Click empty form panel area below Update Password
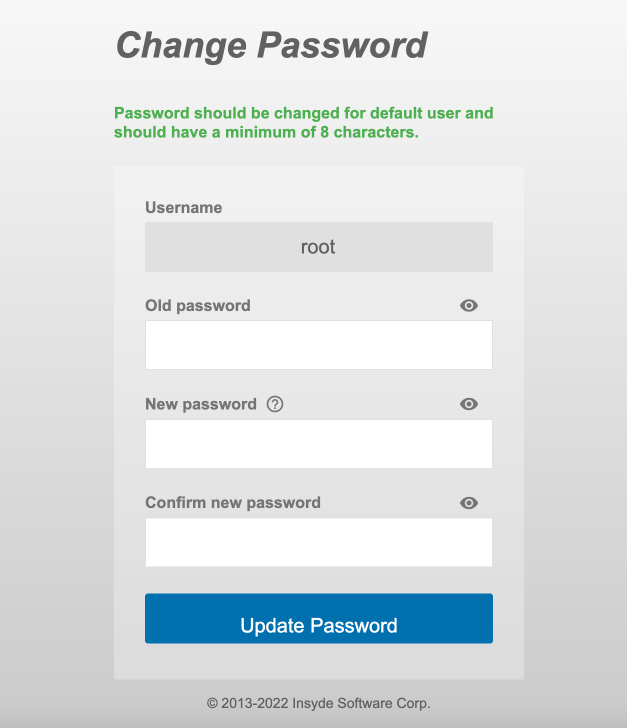This screenshot has width=627, height=728. click(318, 662)
